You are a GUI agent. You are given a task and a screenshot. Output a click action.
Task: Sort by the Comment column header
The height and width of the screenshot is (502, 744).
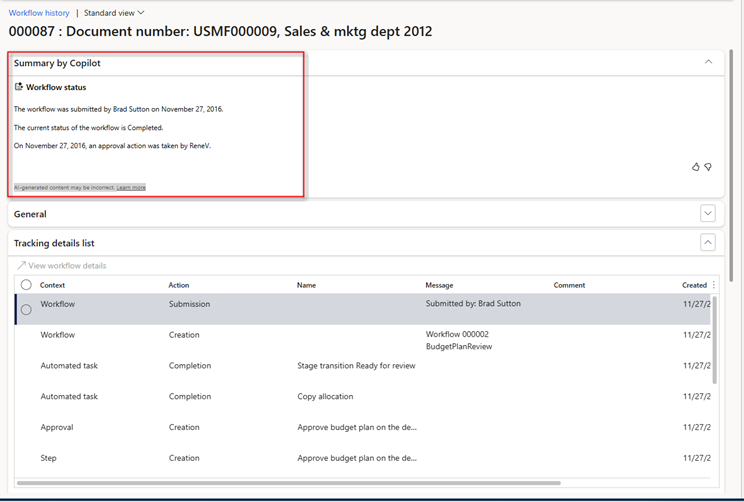pyautogui.click(x=569, y=285)
